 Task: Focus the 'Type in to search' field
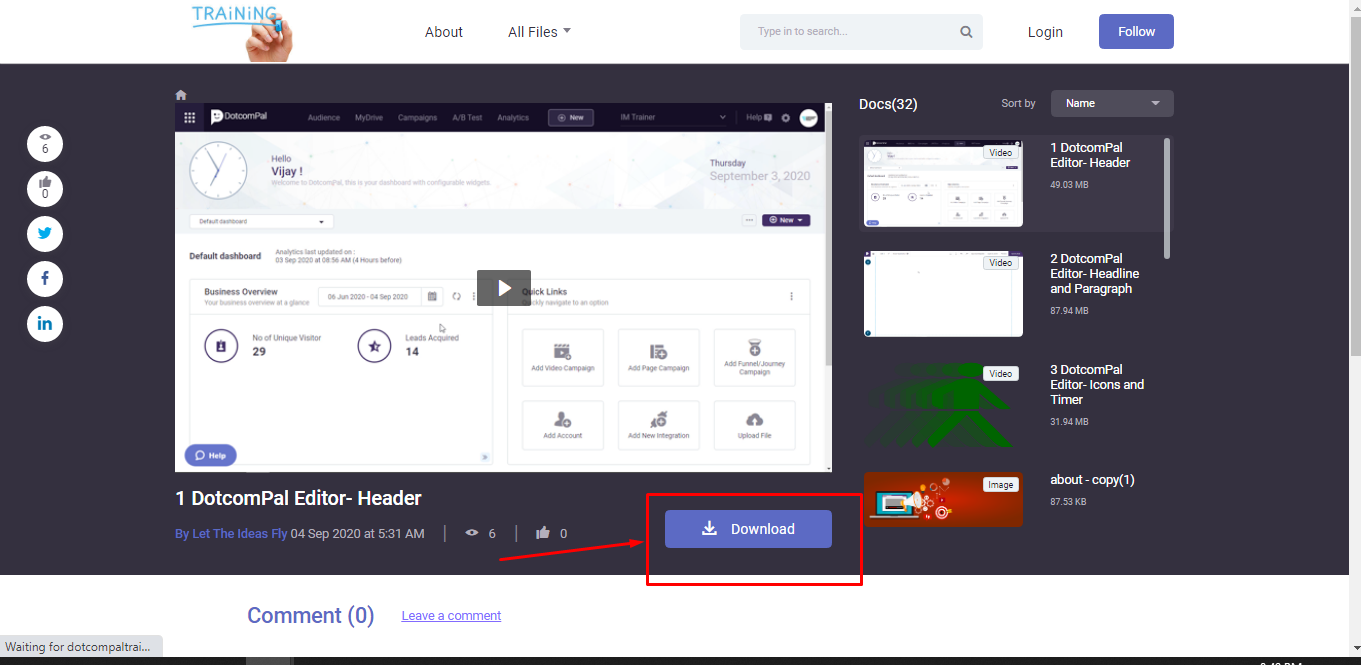[x=850, y=32]
